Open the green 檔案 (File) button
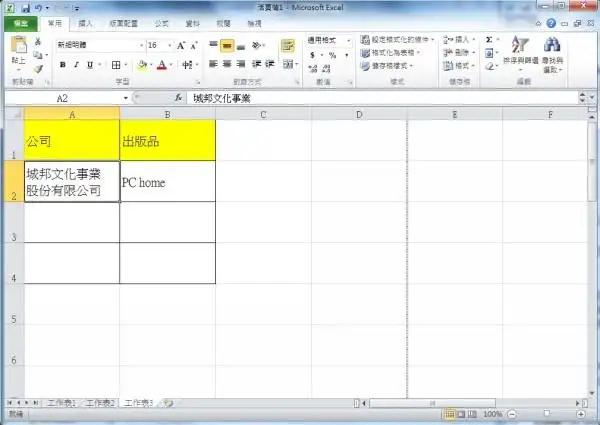This screenshot has width=600, height=425. coord(20,22)
